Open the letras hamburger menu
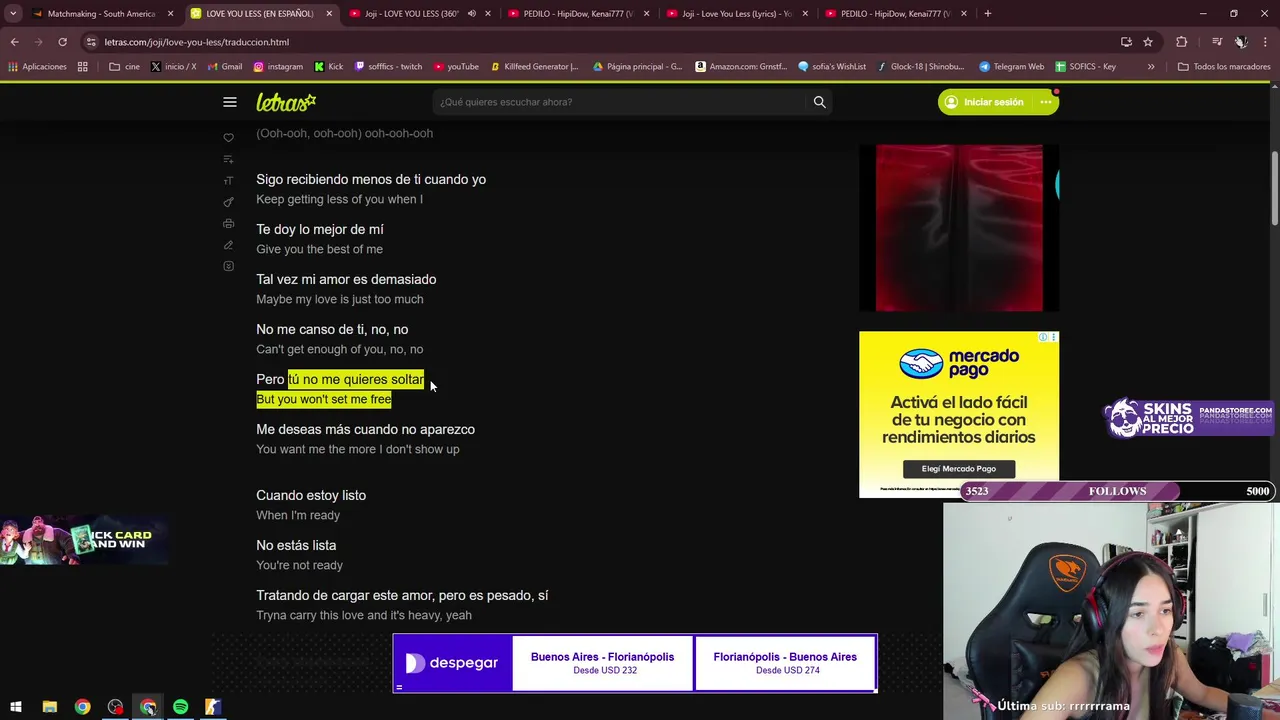Viewport: 1280px width, 720px height. pyautogui.click(x=230, y=102)
